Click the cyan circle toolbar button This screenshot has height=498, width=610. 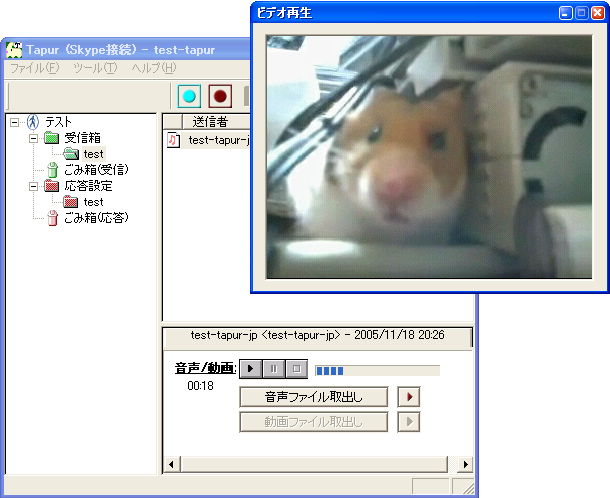pyautogui.click(x=189, y=96)
